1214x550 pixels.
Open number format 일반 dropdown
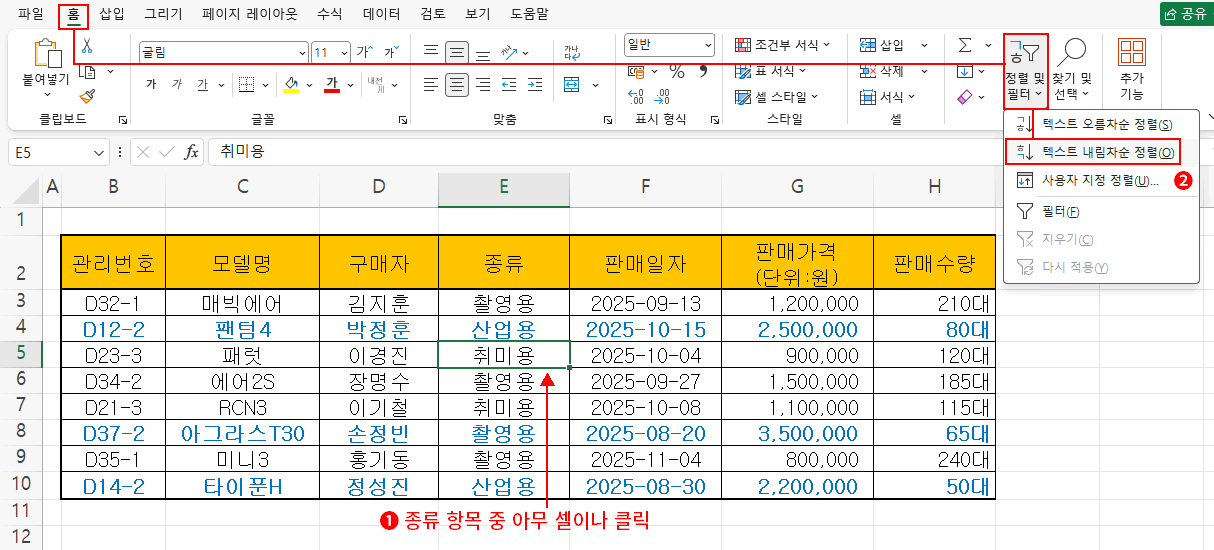(x=669, y=45)
